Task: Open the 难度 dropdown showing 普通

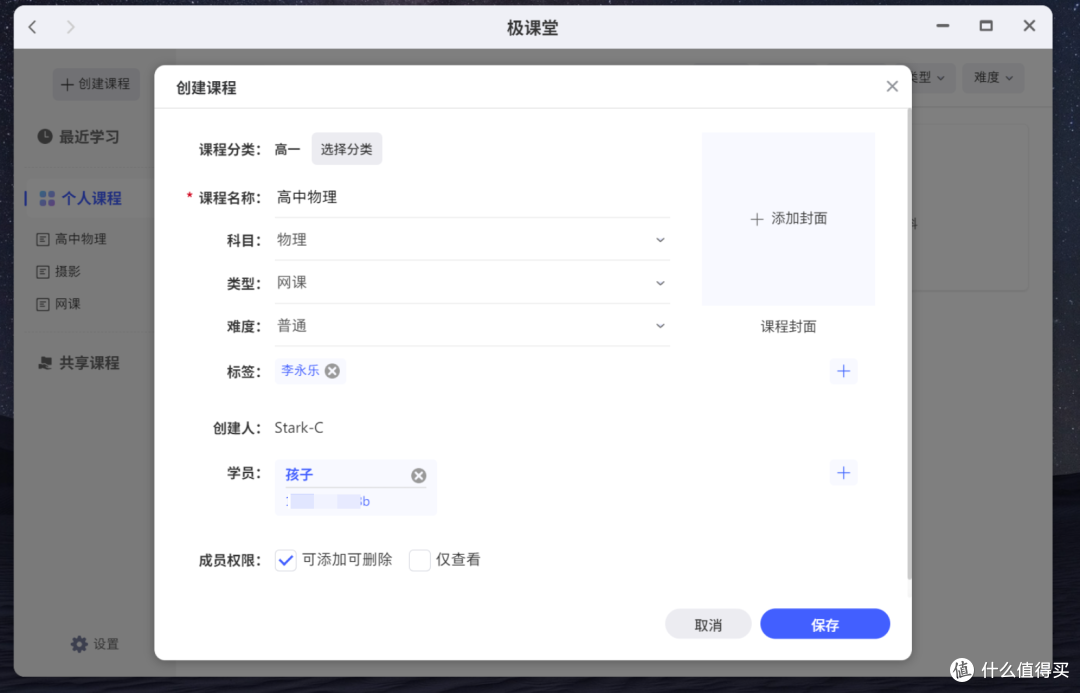Action: tap(472, 326)
